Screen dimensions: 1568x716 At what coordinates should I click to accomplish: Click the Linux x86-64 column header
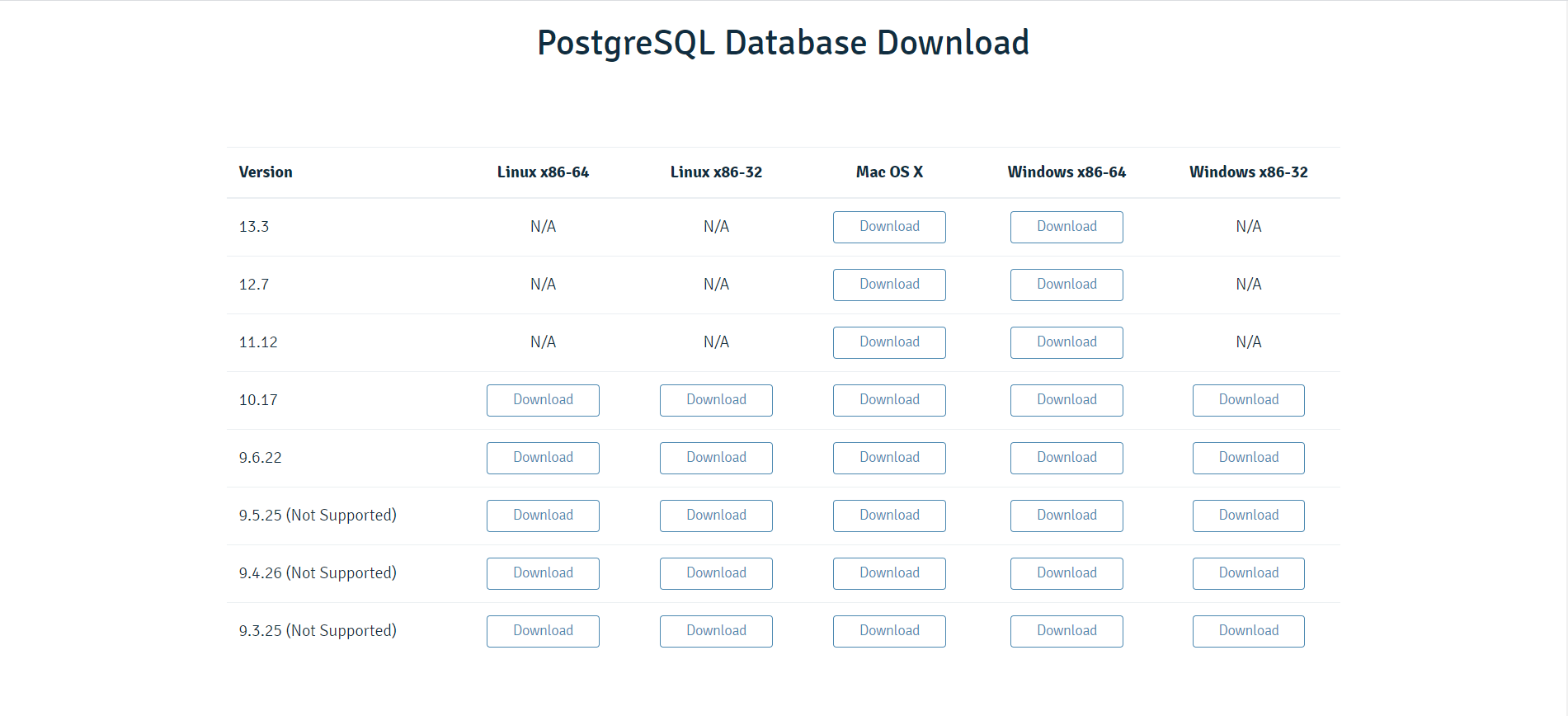543,172
